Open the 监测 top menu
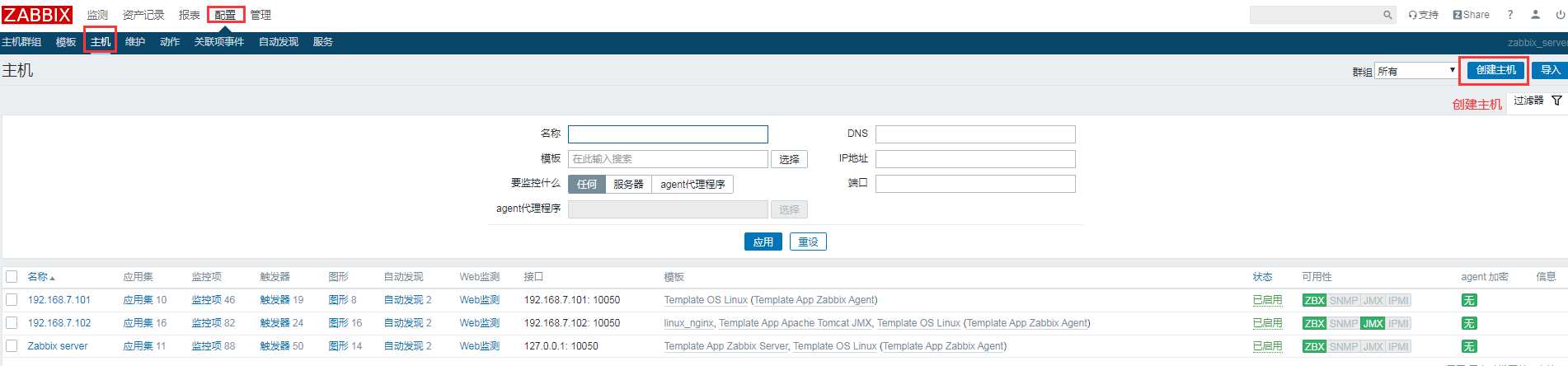Image resolution: width=1568 pixels, height=366 pixels. tap(97, 15)
